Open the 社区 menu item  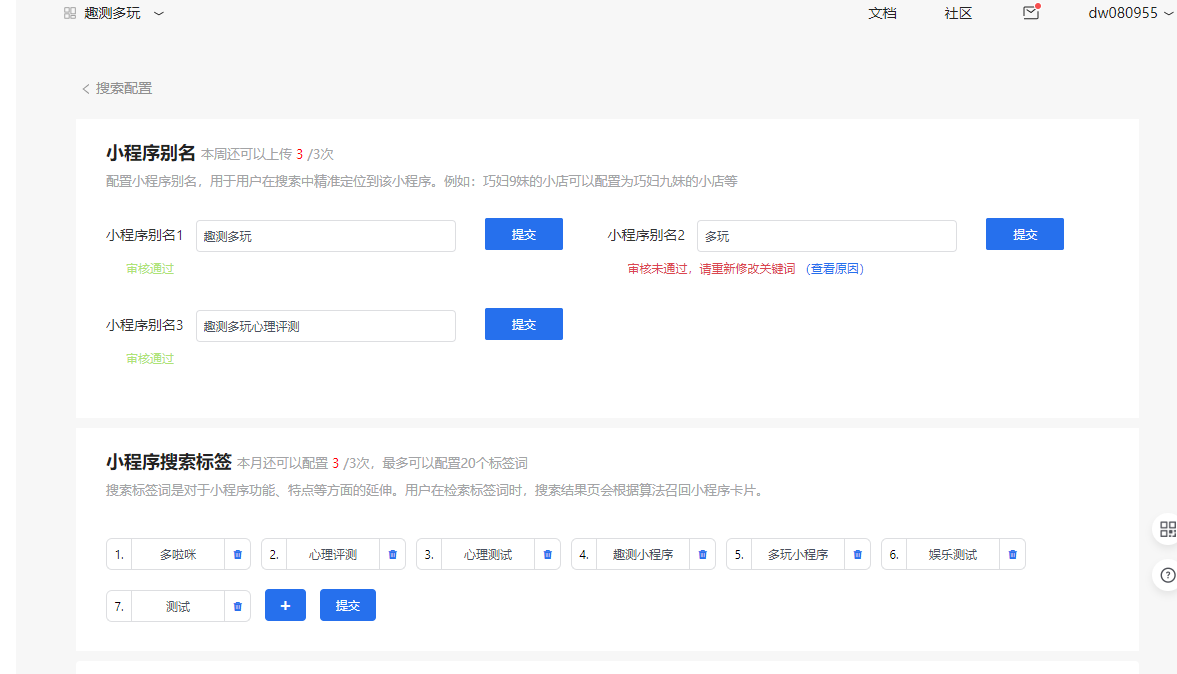(958, 13)
